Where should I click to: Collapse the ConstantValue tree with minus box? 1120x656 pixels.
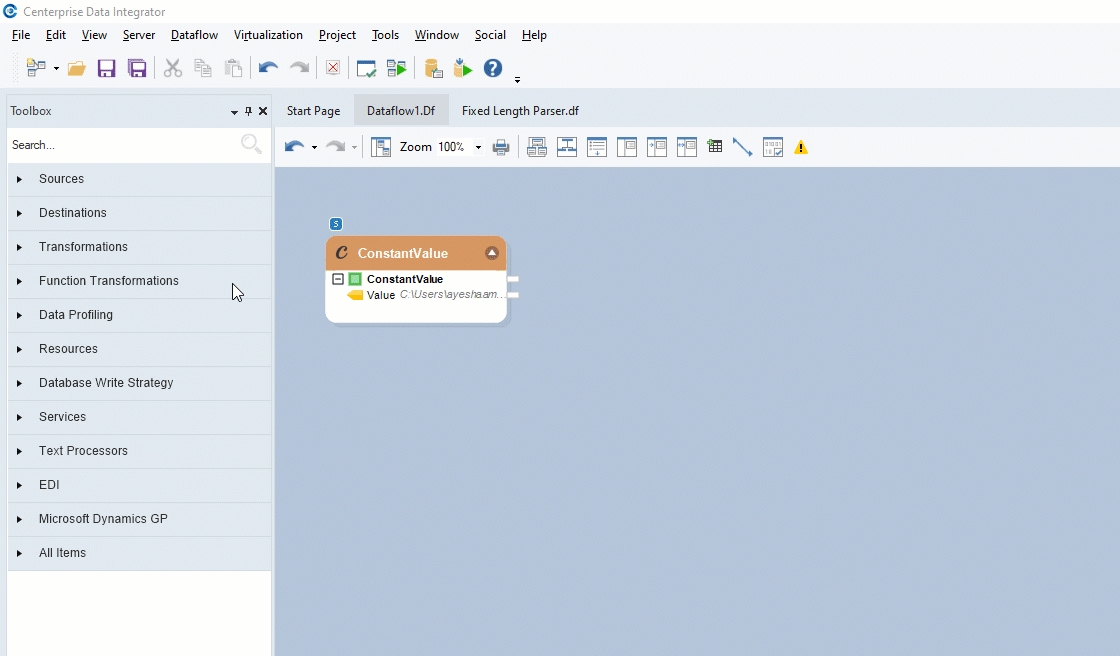click(x=338, y=280)
